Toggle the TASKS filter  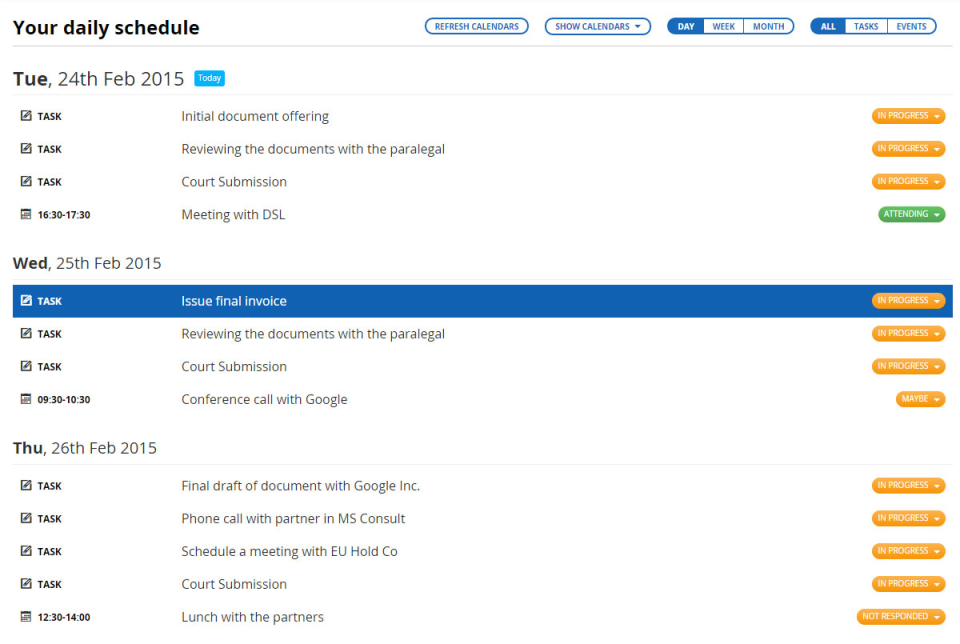[x=866, y=26]
